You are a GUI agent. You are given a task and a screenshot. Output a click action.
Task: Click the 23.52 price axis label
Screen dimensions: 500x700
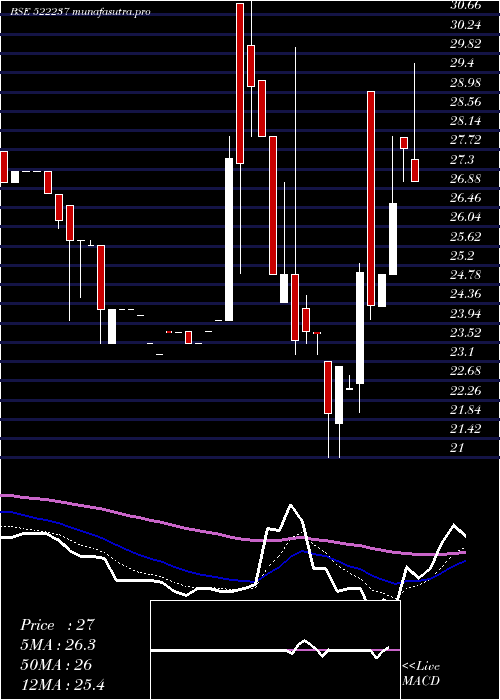(466, 333)
